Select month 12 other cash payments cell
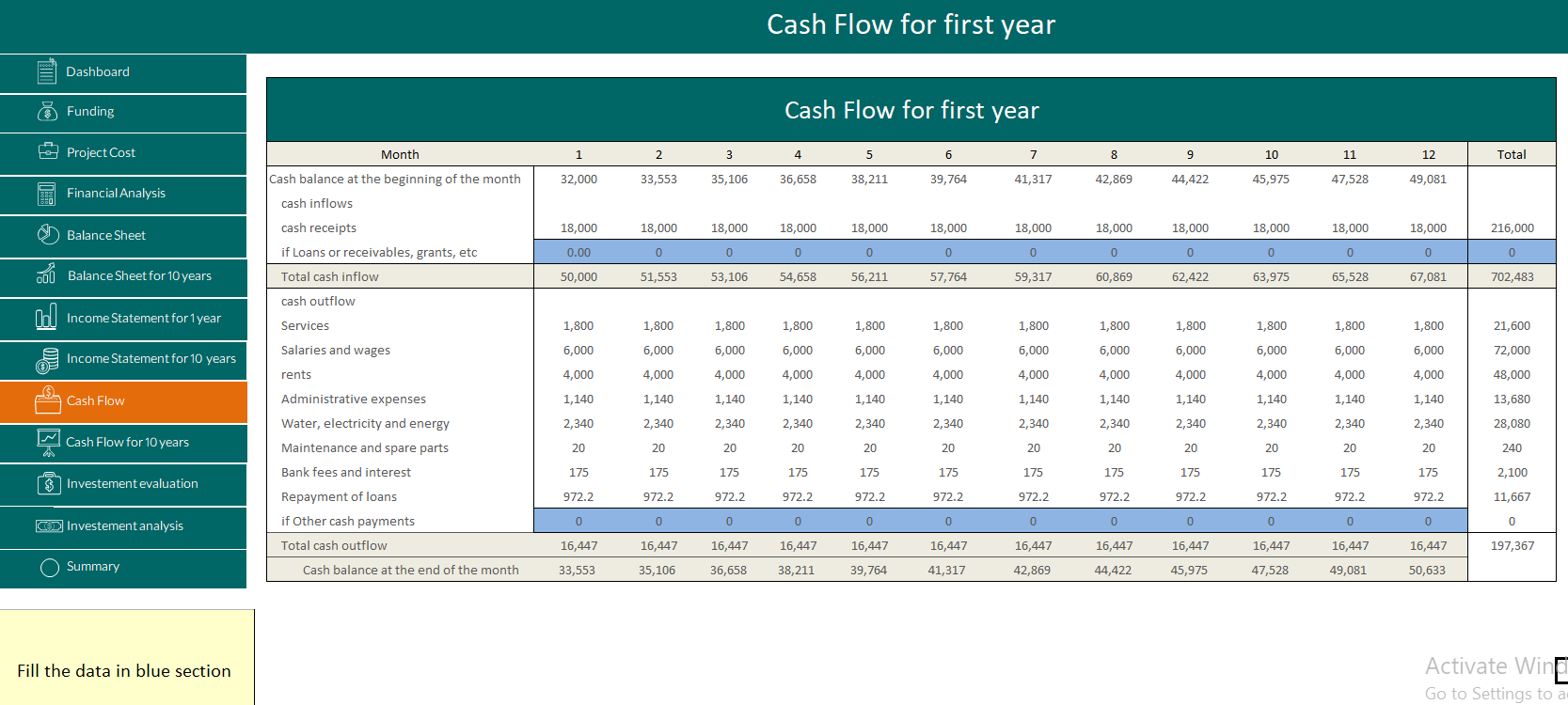 pyautogui.click(x=1428, y=521)
